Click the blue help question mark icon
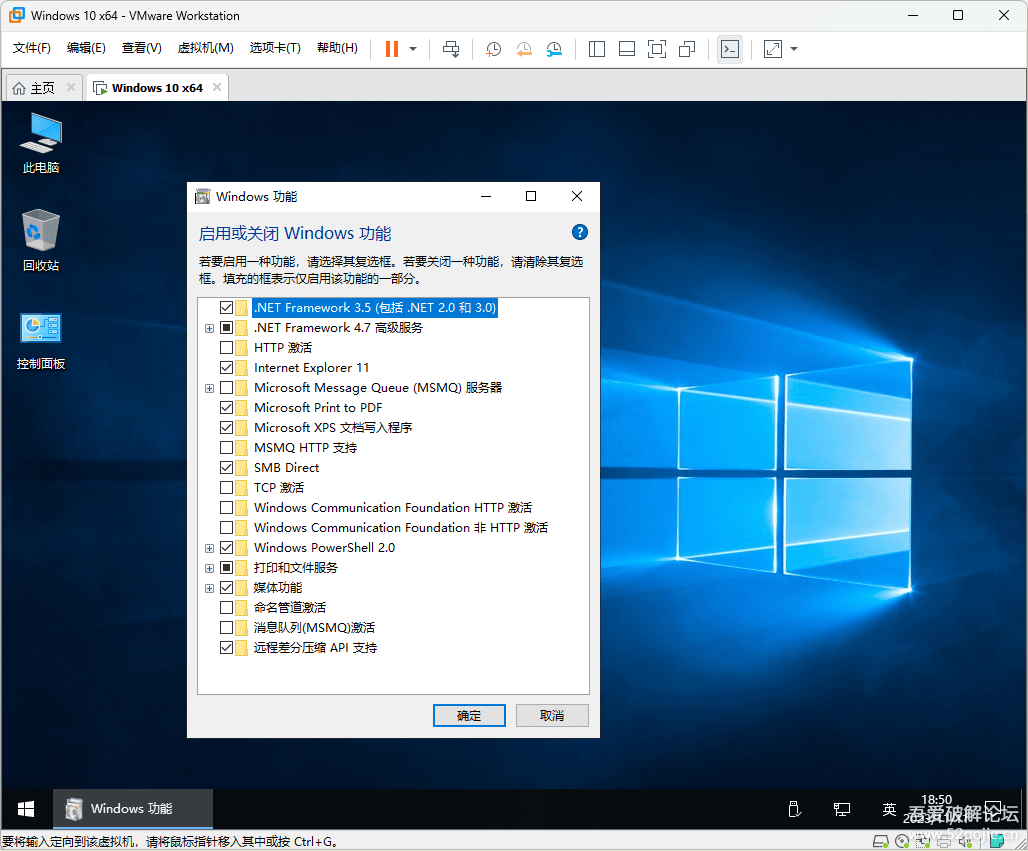This screenshot has width=1028, height=851. pos(579,232)
